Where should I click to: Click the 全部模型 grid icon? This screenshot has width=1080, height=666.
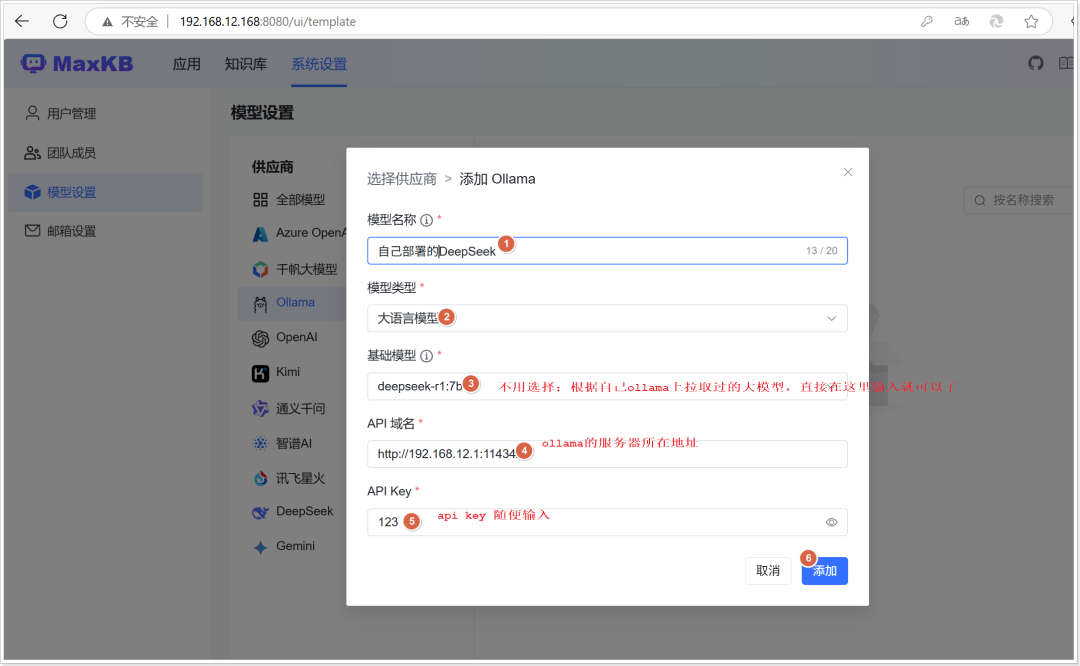click(x=260, y=200)
